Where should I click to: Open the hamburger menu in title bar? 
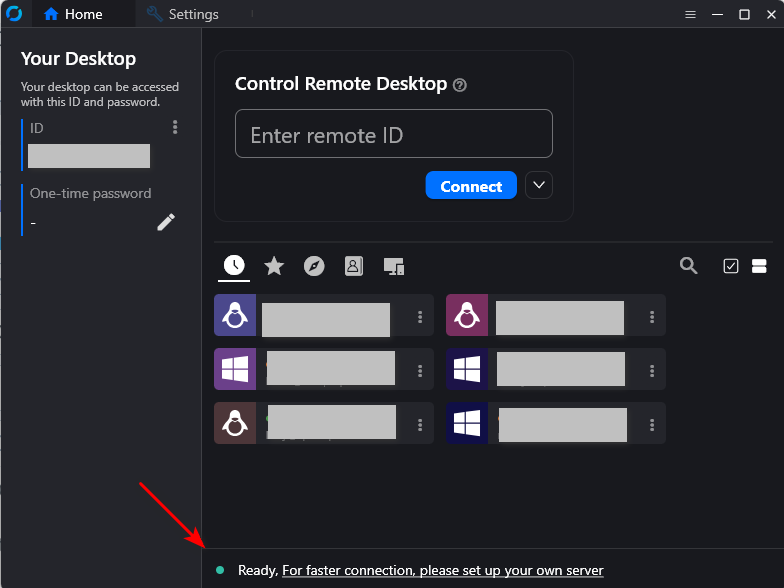pyautogui.click(x=690, y=14)
